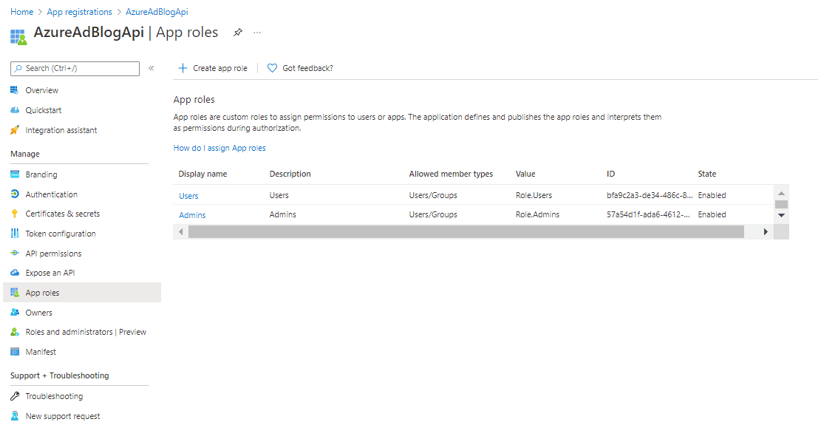Click the 57a54d1f-ada6-4612 ID cell
This screenshot has width=818, height=439.
click(x=648, y=214)
